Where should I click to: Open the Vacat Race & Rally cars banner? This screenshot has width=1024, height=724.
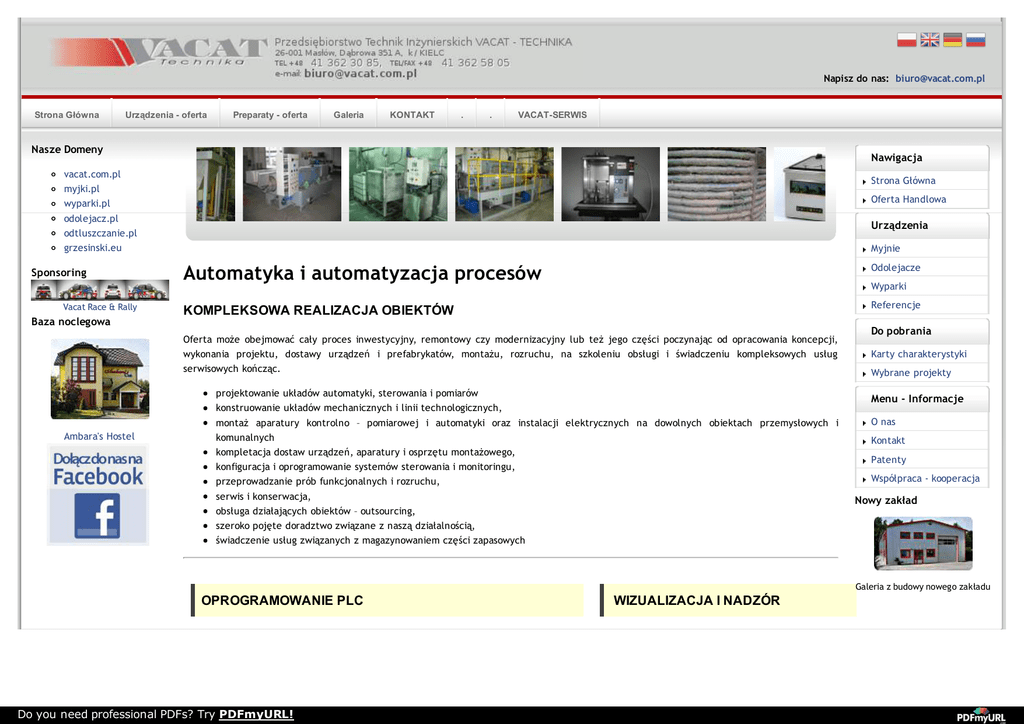coord(99,291)
